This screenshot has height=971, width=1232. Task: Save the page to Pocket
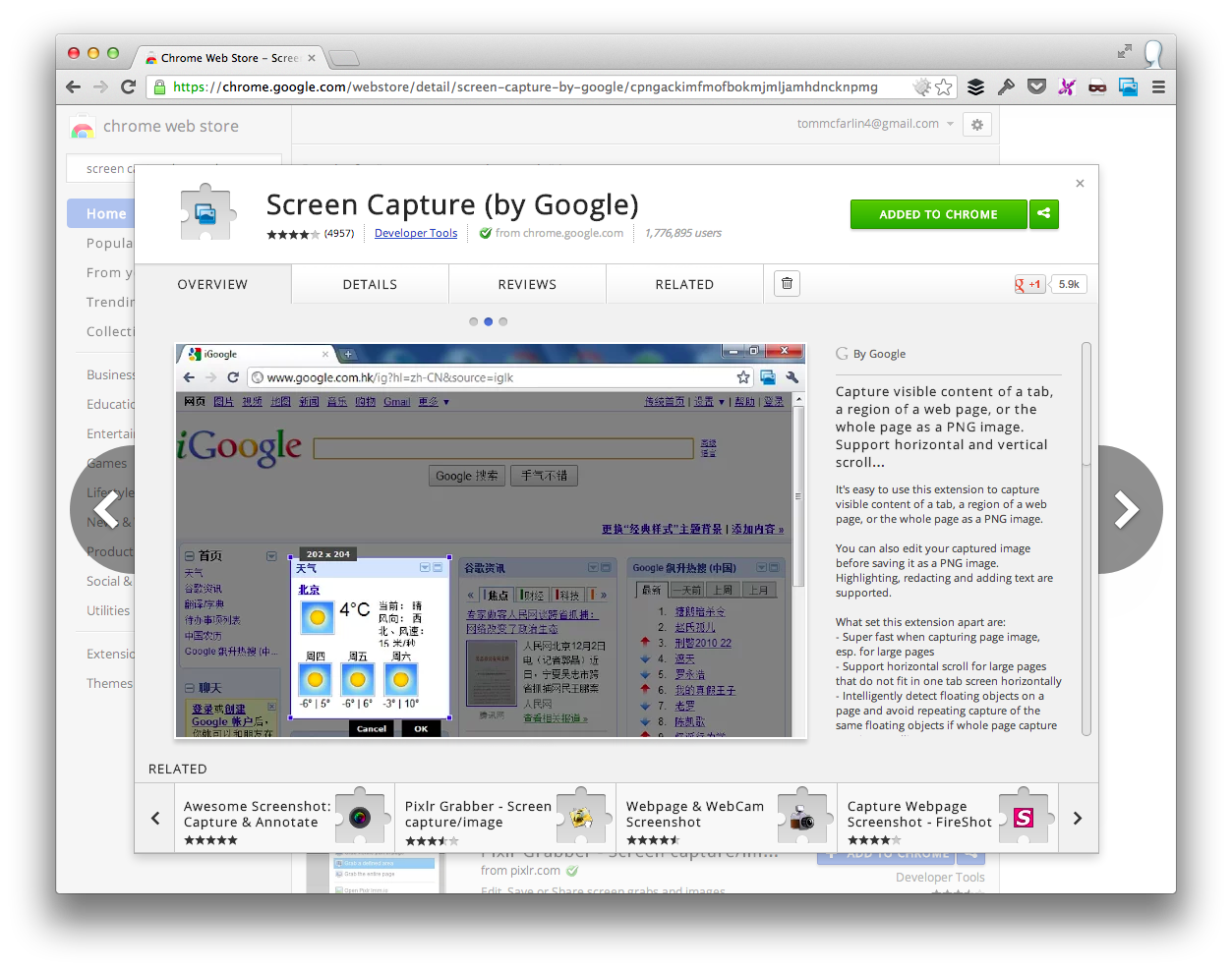pos(1036,86)
